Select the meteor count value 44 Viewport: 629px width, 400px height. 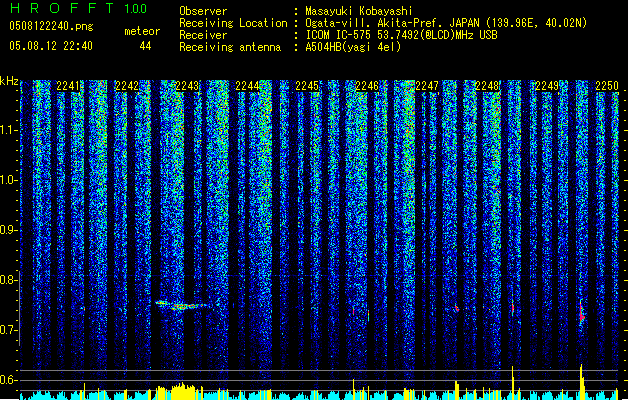[145, 46]
